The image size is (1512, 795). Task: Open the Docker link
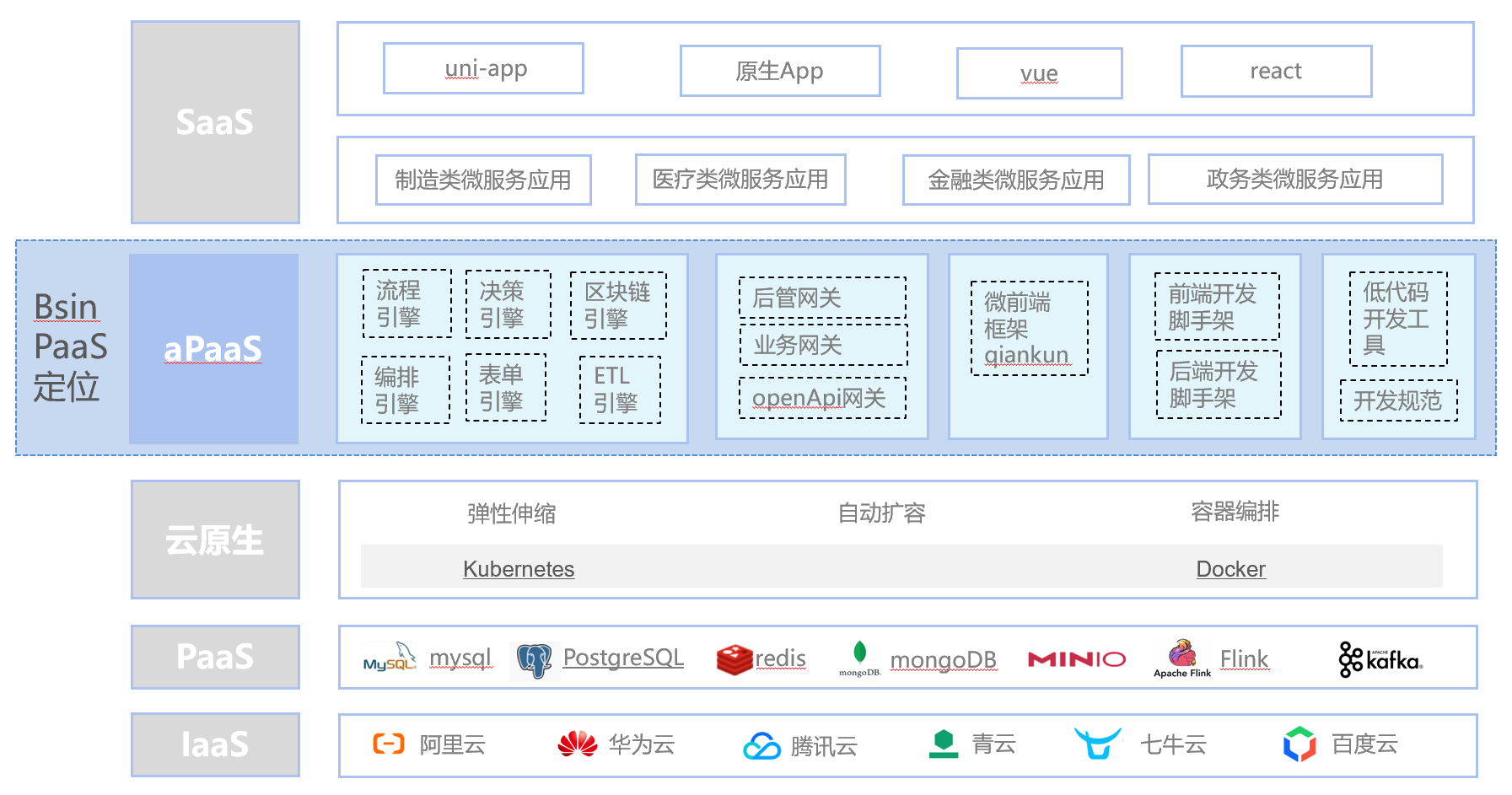click(x=1231, y=569)
